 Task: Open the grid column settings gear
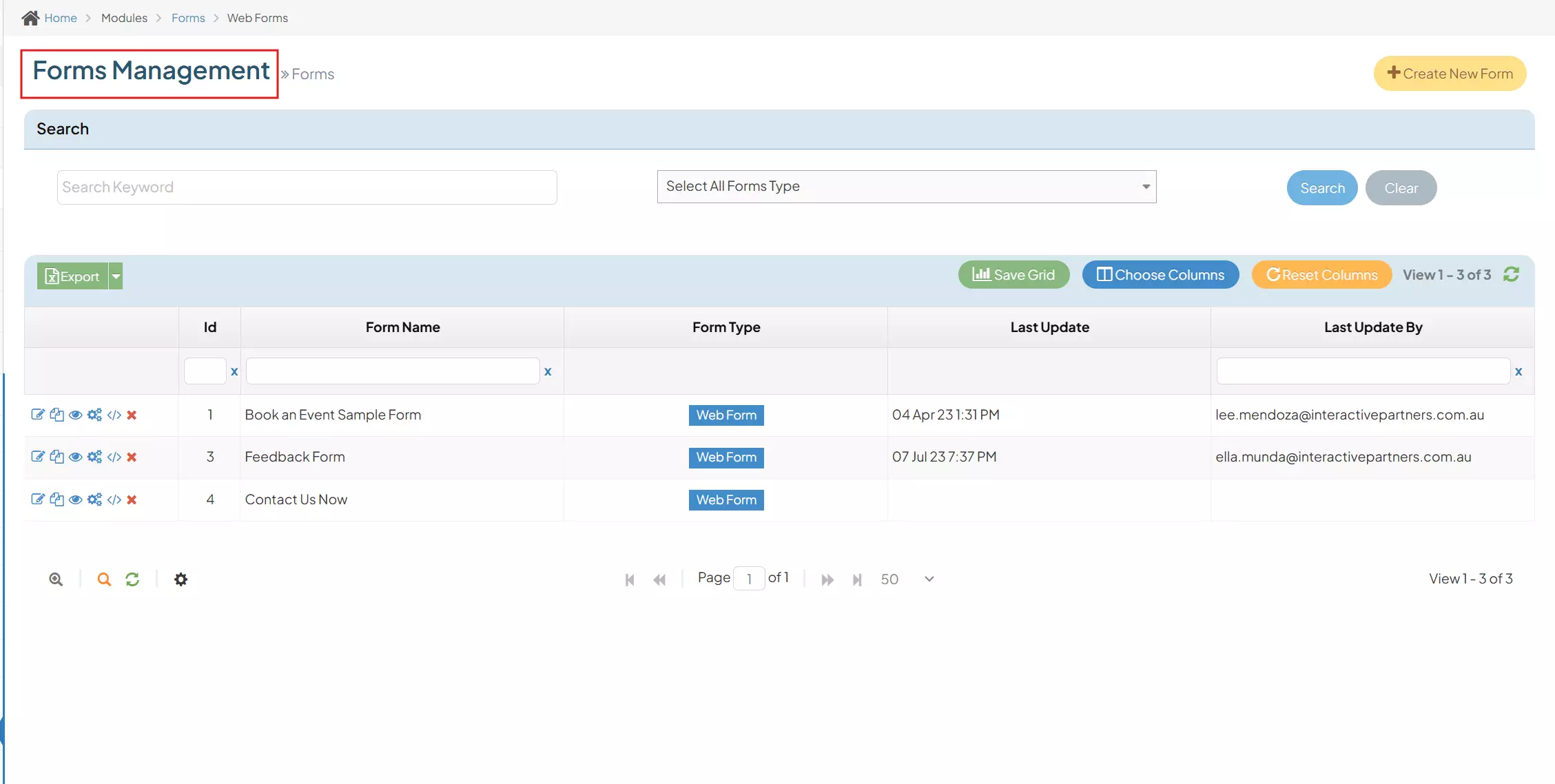[x=181, y=579]
